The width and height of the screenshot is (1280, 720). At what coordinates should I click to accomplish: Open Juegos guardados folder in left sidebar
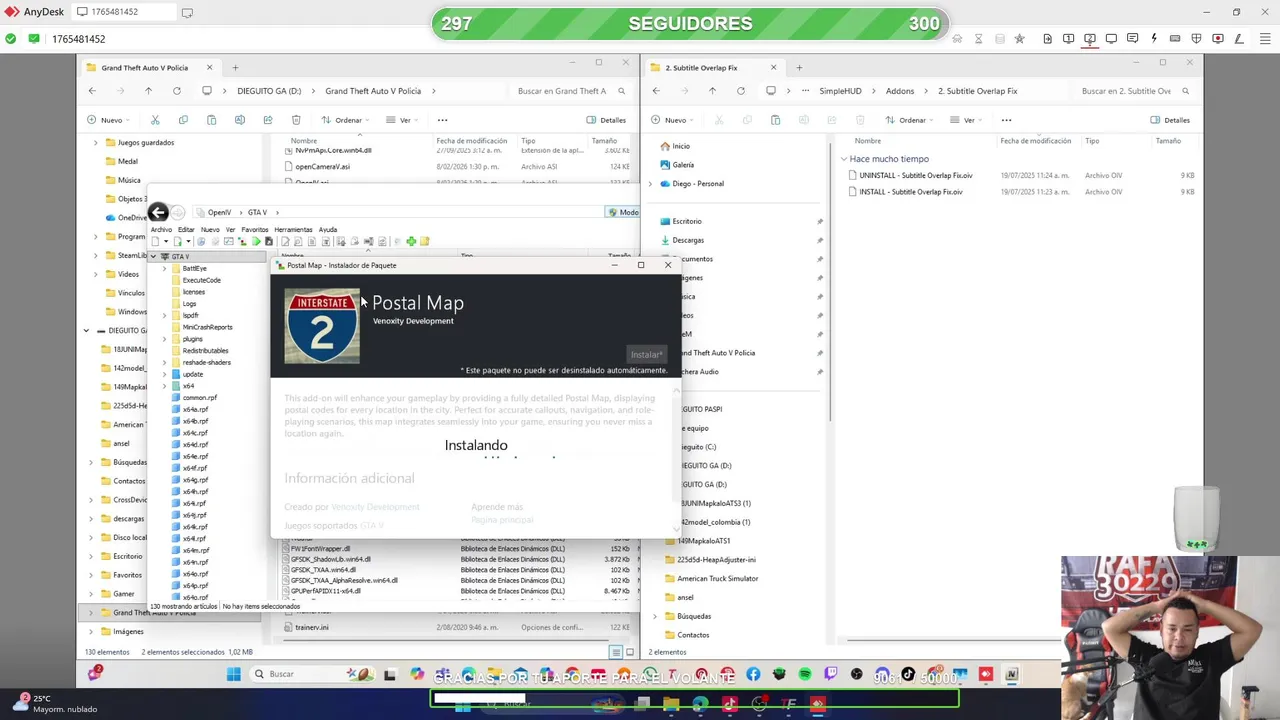146,143
